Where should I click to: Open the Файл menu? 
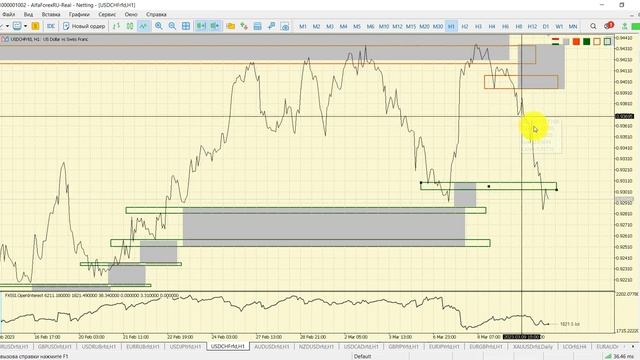click(8, 14)
